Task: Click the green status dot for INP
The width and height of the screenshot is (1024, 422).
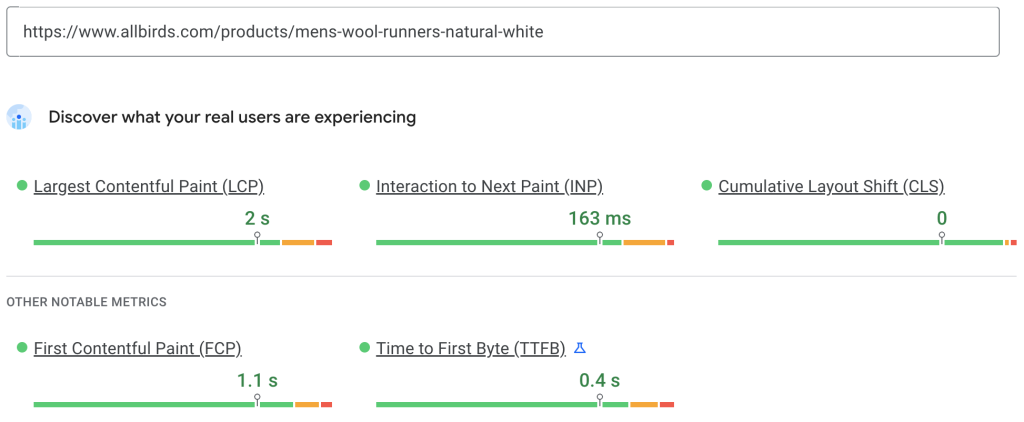Action: (364, 186)
